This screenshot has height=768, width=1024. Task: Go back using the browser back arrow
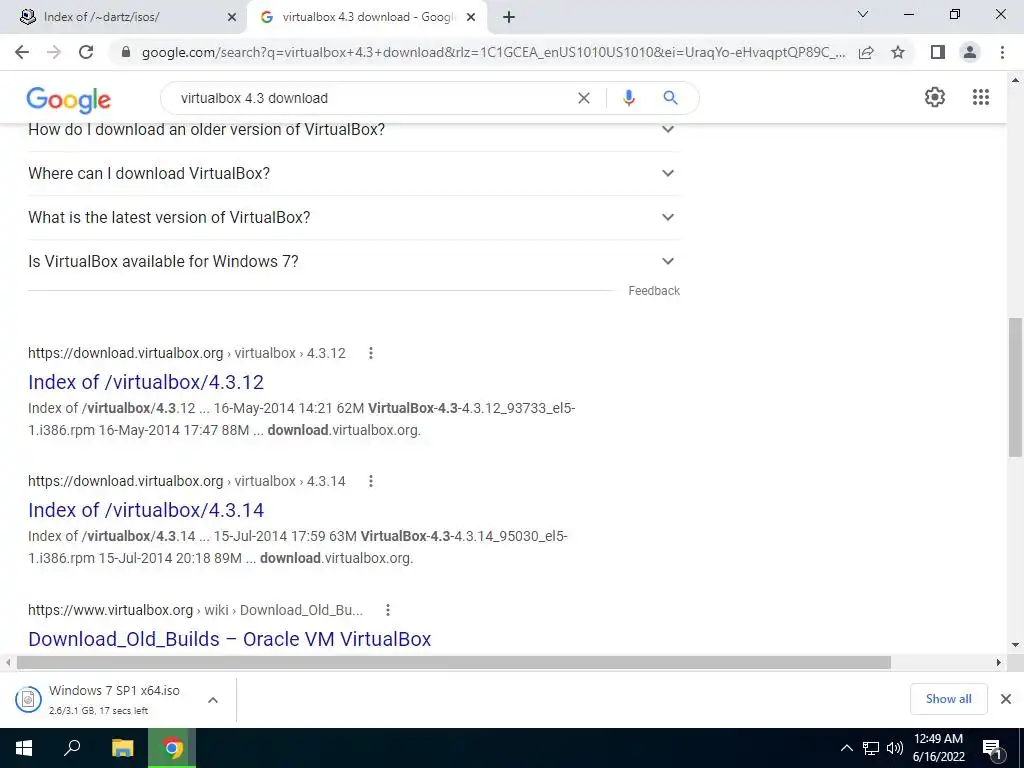click(x=22, y=52)
